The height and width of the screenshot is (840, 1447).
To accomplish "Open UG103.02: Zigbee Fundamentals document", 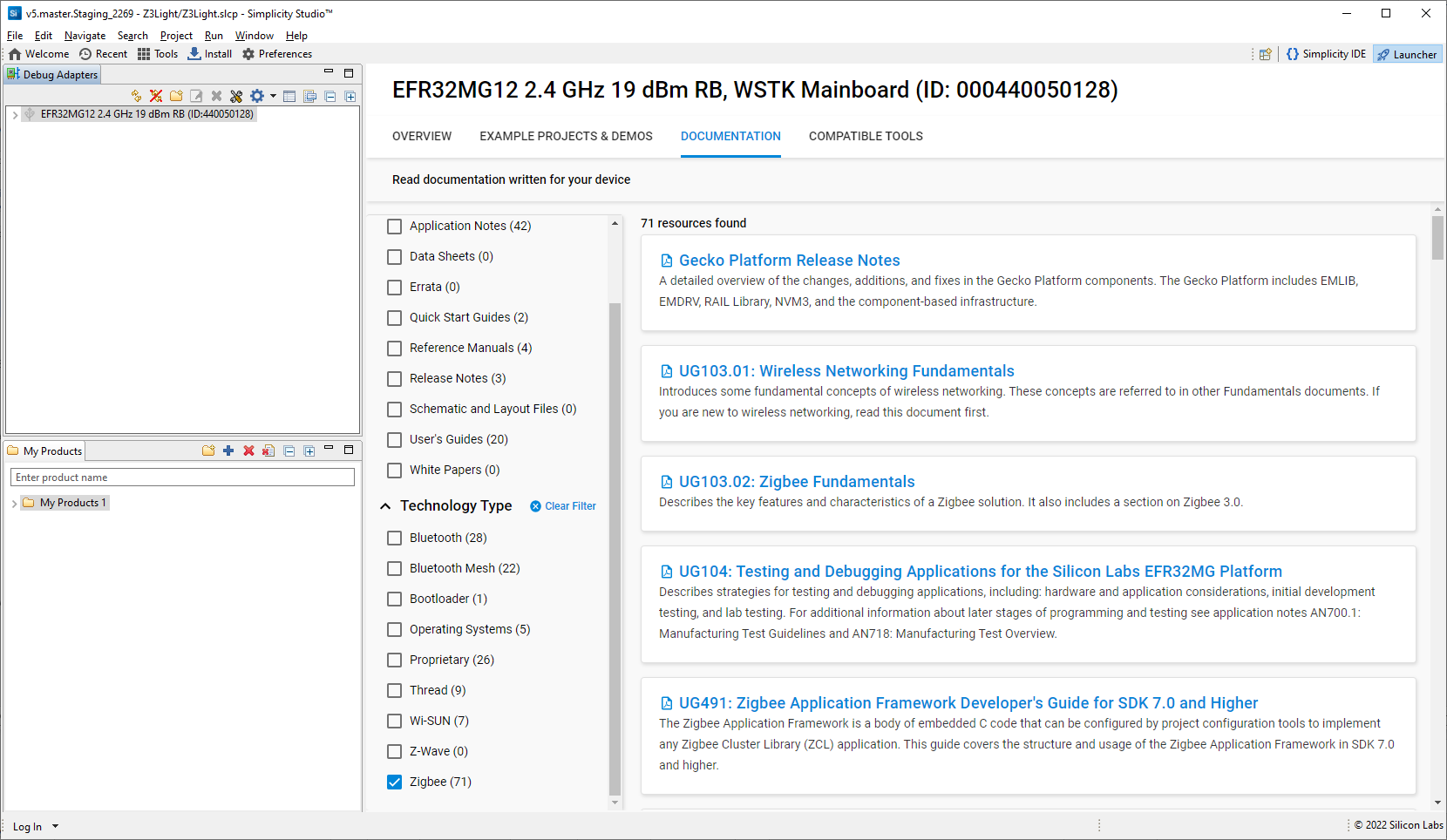I will [x=796, y=482].
